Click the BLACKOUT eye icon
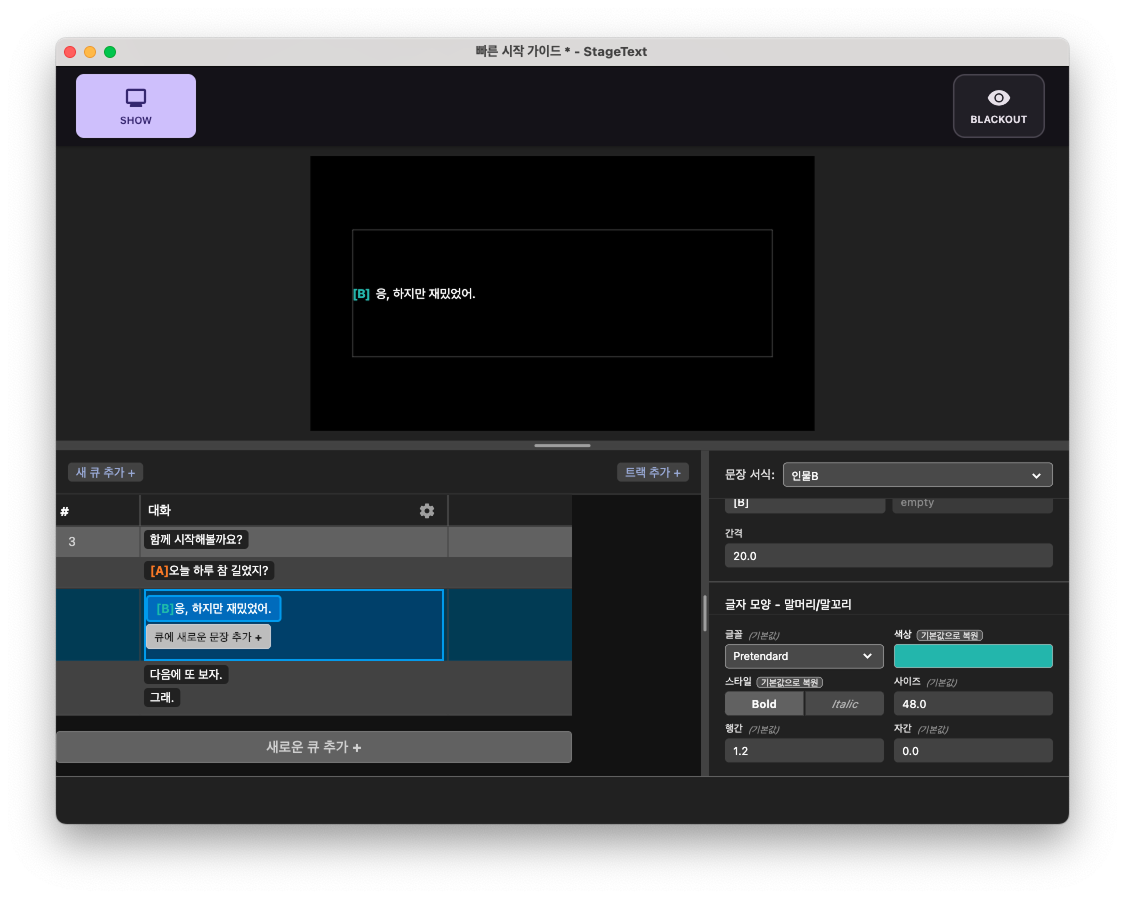This screenshot has width=1125, height=898. 998,97
